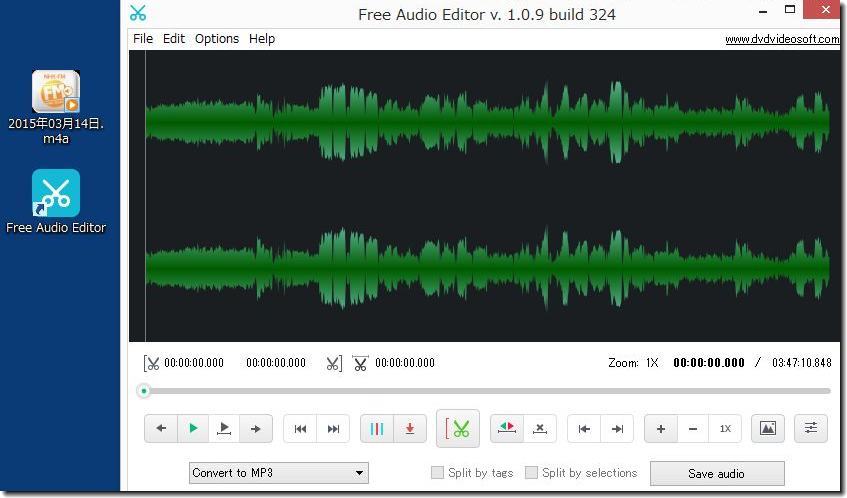Select the 2015年03月14日.m4a desktop file icon
The width and height of the screenshot is (847, 498).
(56, 107)
